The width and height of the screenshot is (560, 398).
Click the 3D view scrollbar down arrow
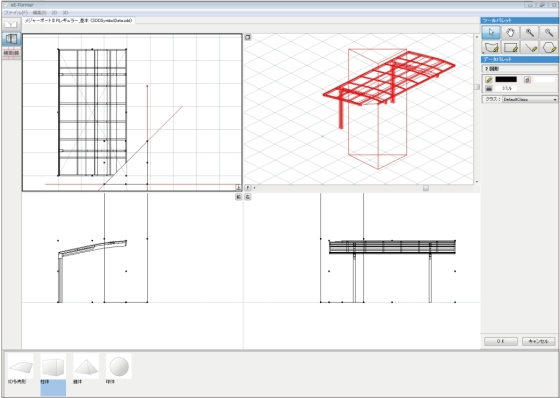(x=477, y=181)
